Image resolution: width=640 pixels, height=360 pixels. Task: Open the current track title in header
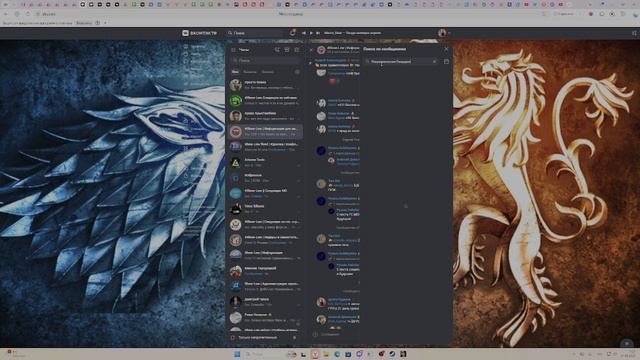tap(352, 33)
